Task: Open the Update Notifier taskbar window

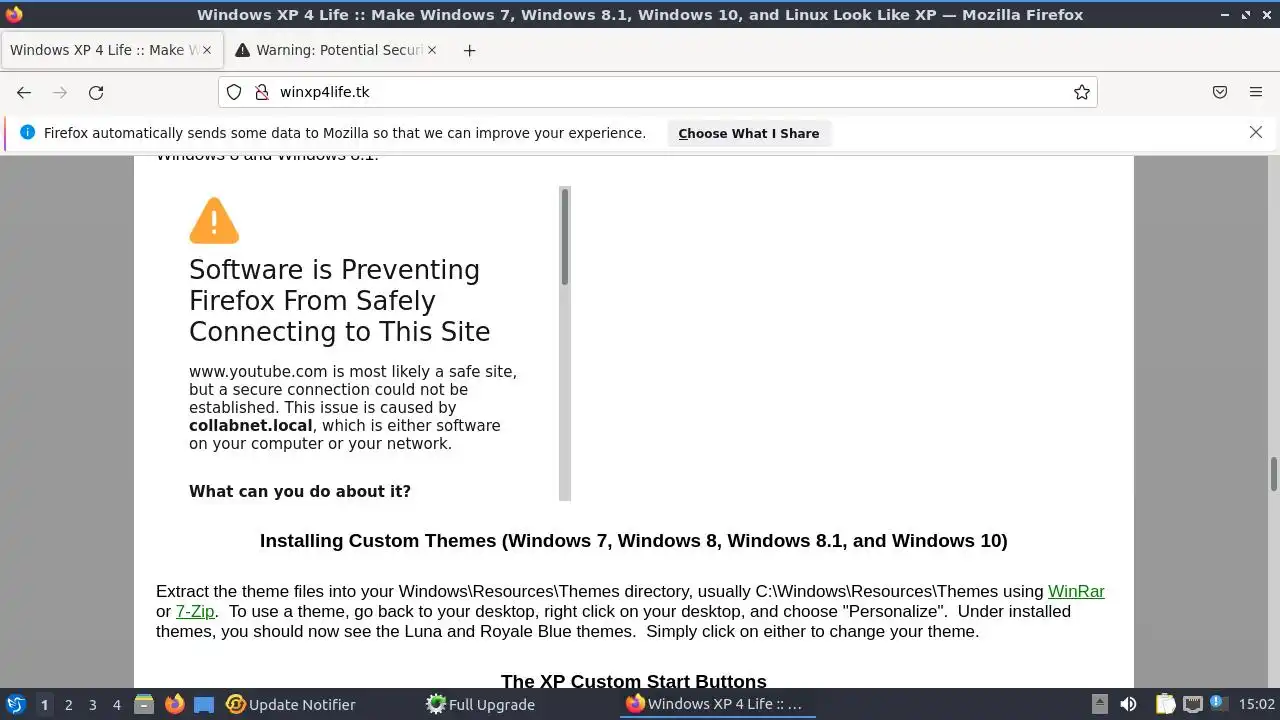Action: click(291, 704)
